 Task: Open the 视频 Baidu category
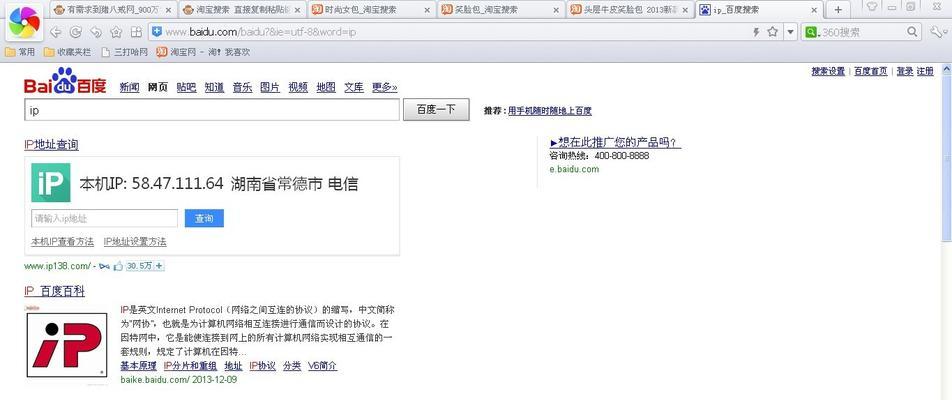298,87
